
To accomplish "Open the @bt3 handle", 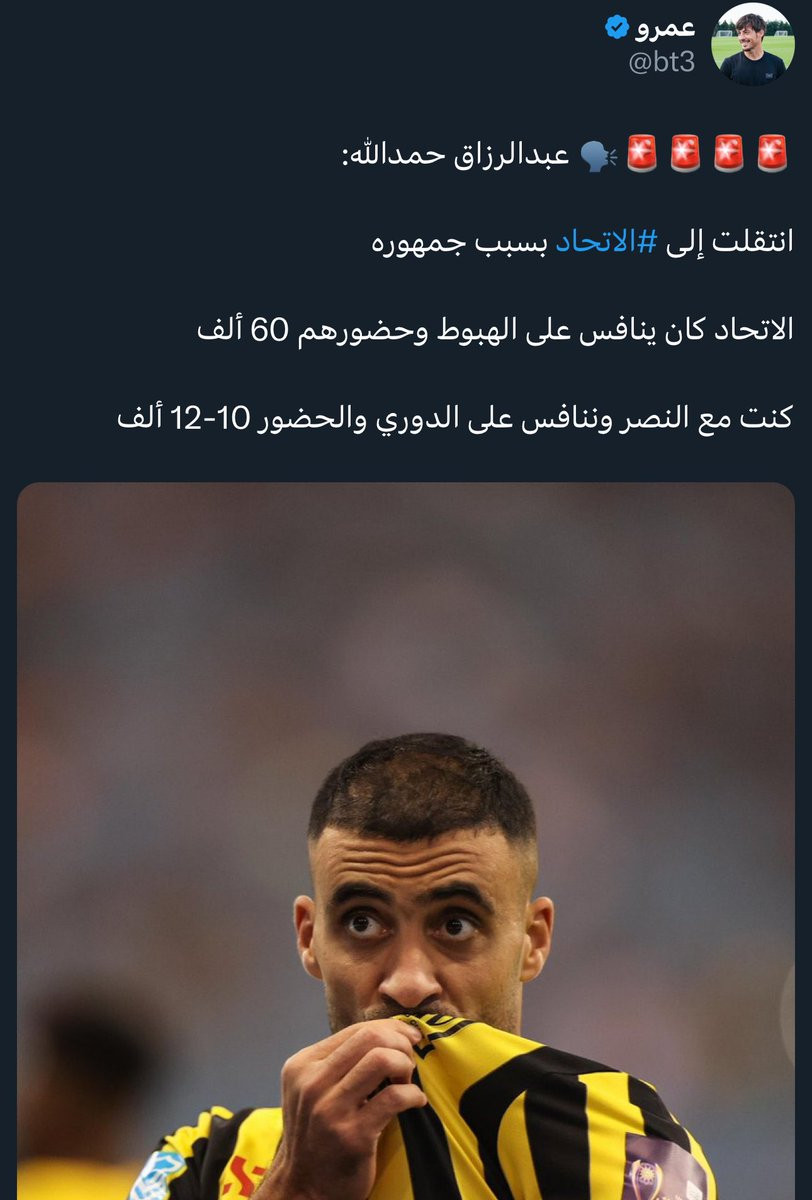I will (x=661, y=62).
